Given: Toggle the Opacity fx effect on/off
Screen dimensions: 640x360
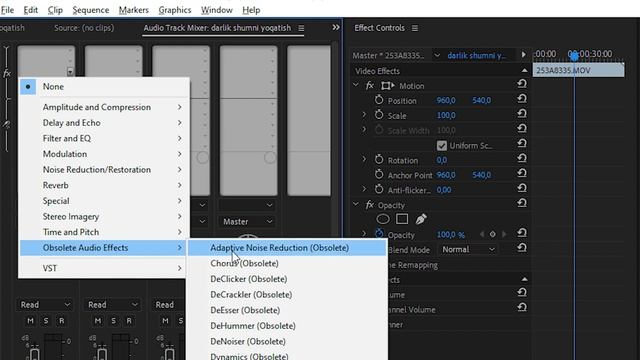Looking at the screenshot, I should coord(369,205).
